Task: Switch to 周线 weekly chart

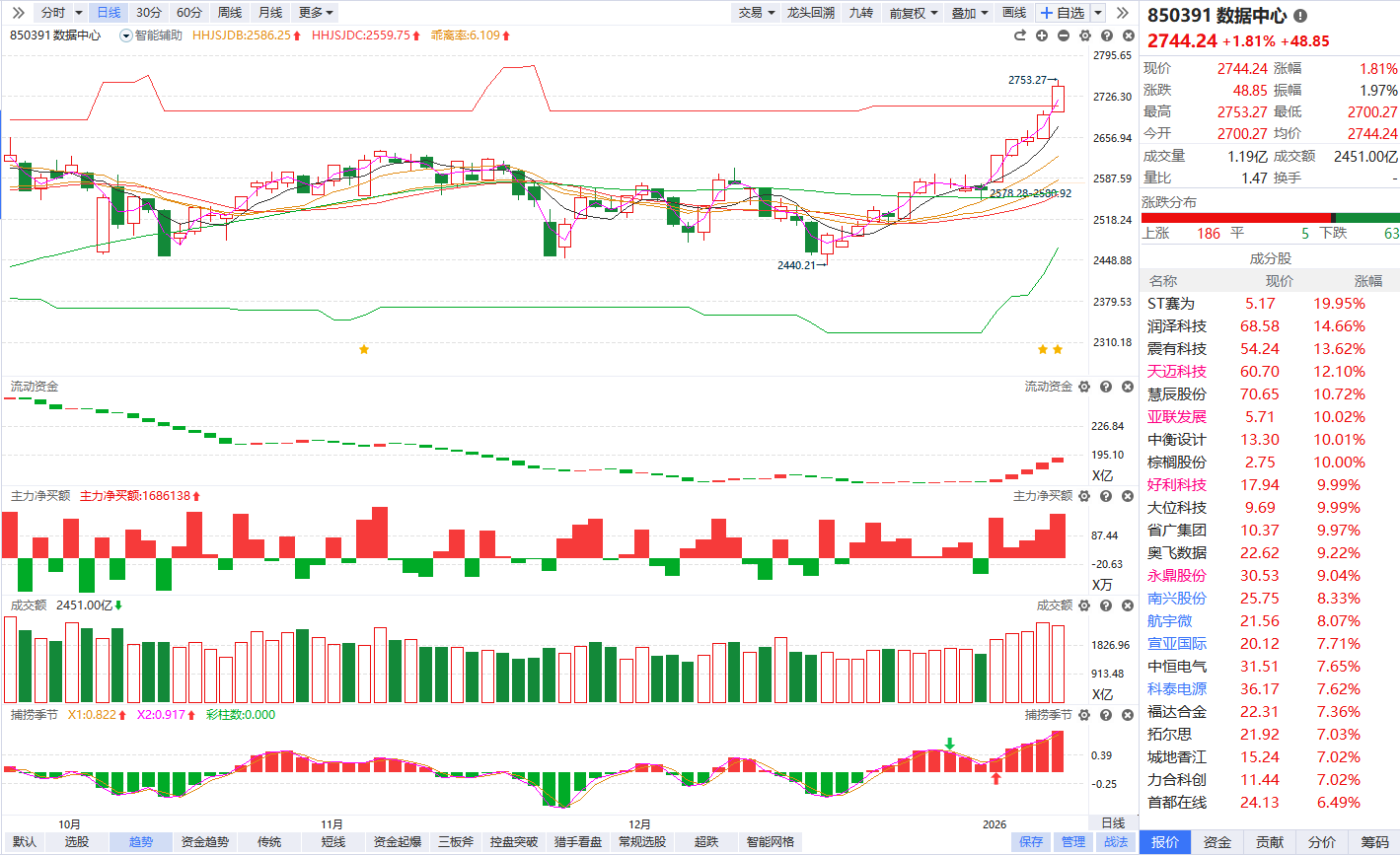Action: 230,13
